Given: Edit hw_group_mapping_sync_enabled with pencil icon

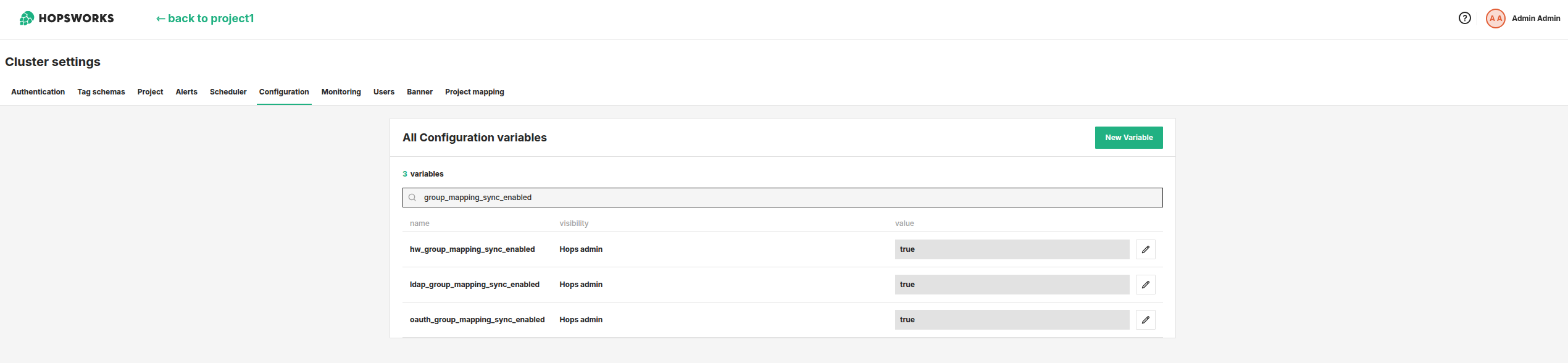Looking at the screenshot, I should (1145, 249).
